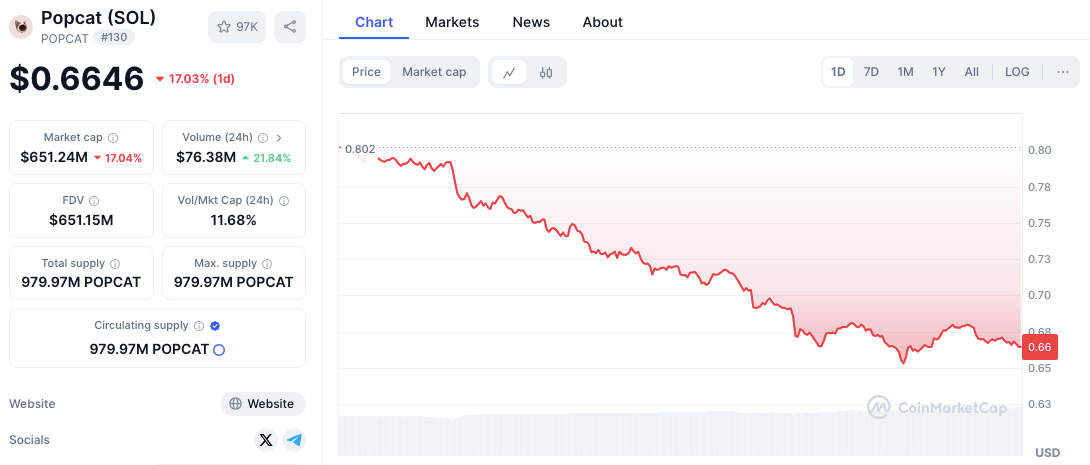Click the share icon button
The height and width of the screenshot is (465, 1090).
coord(289,27)
